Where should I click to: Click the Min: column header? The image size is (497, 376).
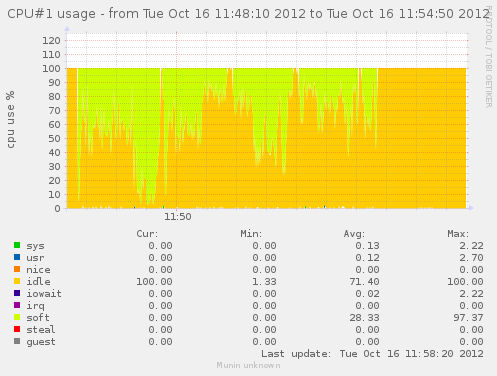click(x=251, y=234)
